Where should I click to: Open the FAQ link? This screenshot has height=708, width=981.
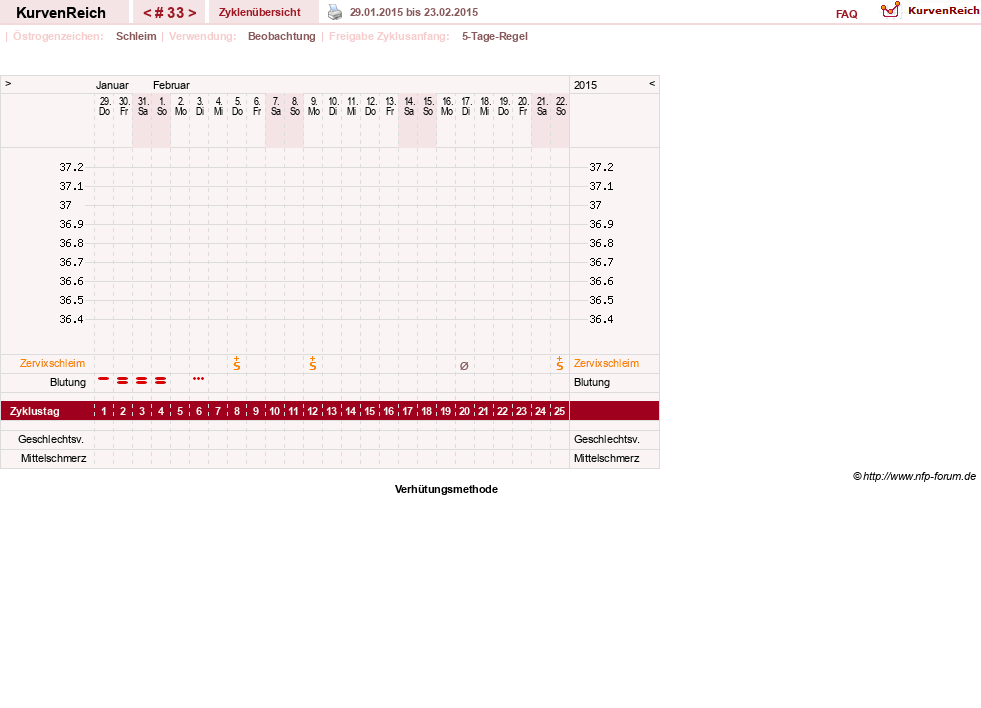coord(846,14)
